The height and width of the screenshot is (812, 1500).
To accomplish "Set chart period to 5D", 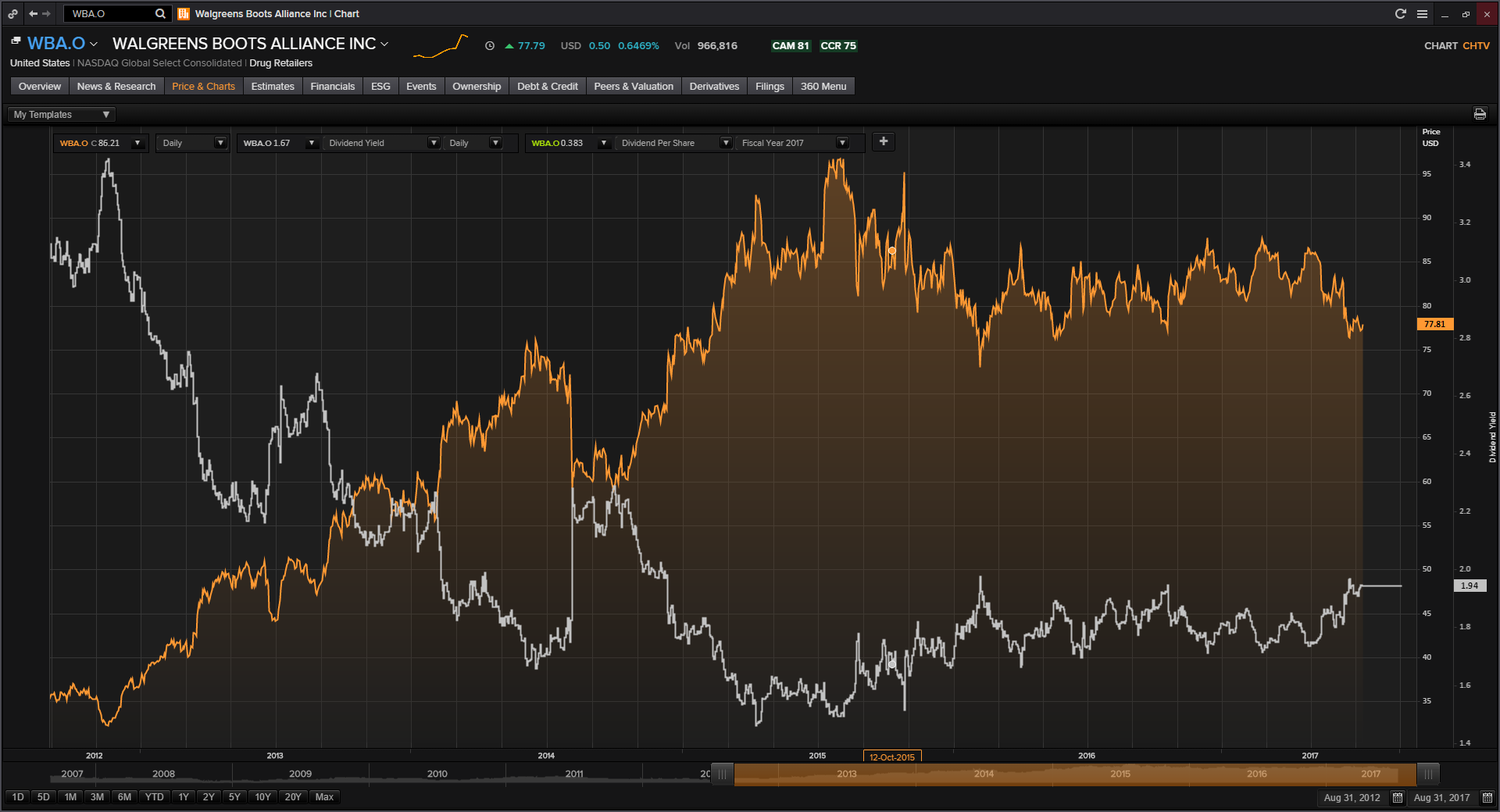I will (44, 797).
